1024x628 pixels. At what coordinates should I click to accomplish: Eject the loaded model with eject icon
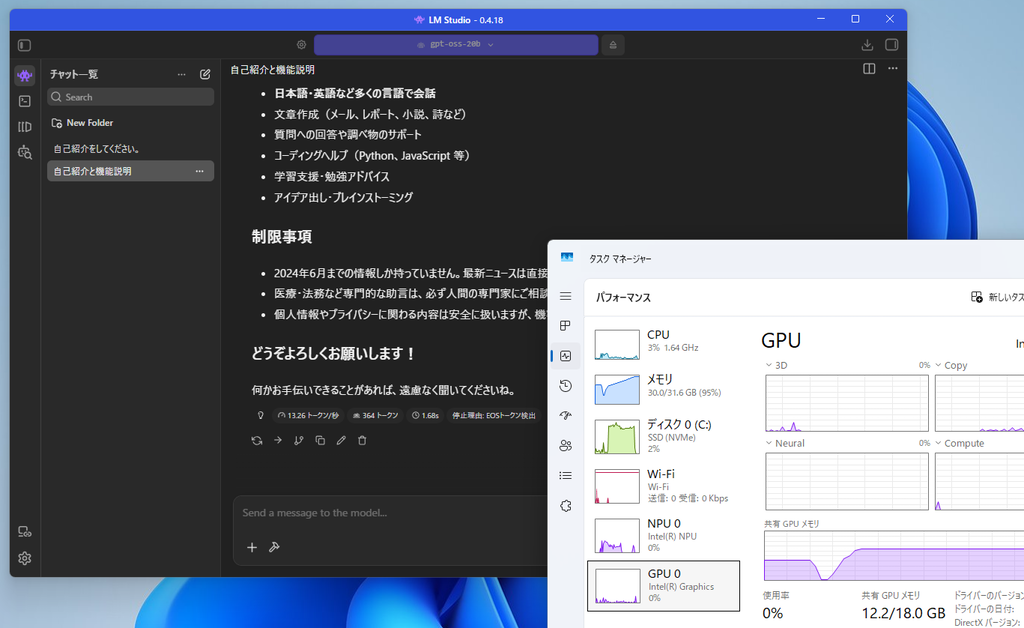(613, 45)
